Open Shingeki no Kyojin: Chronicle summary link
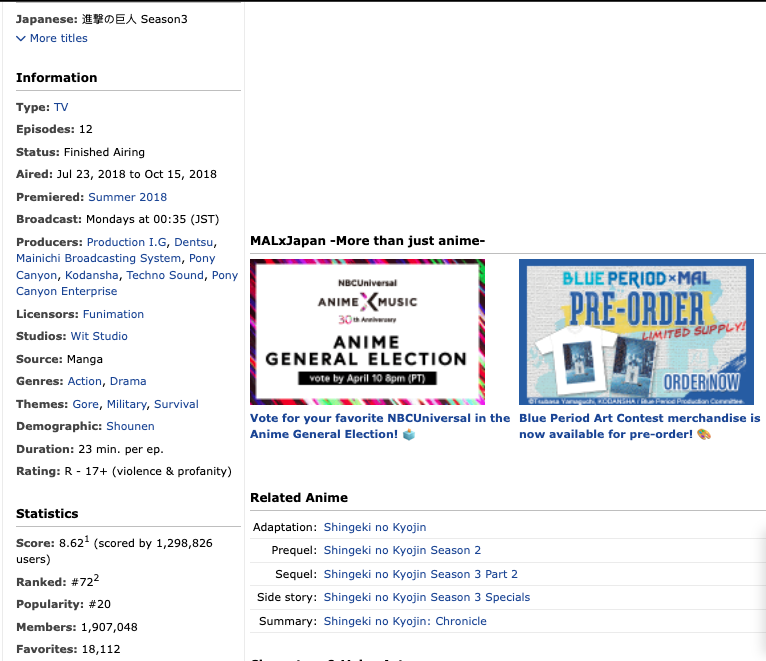Image resolution: width=766 pixels, height=661 pixels. pyautogui.click(x=405, y=621)
